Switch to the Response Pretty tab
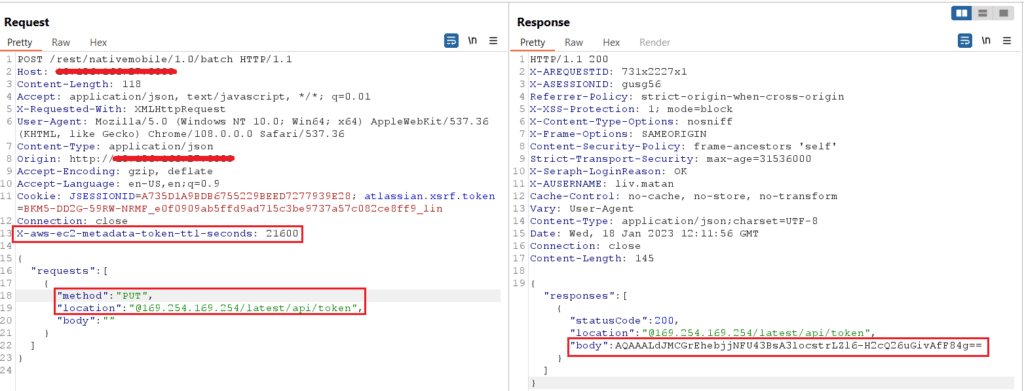Viewport: 1024px width, 391px height. (x=532, y=42)
